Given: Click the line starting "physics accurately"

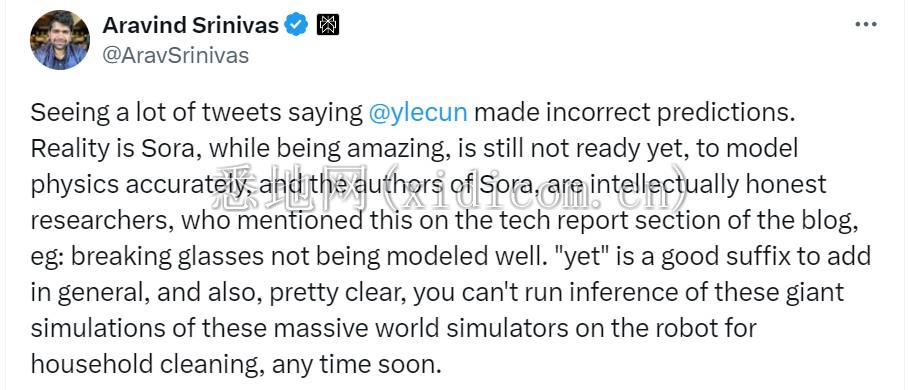Looking at the screenshot, I should click(x=428, y=185).
